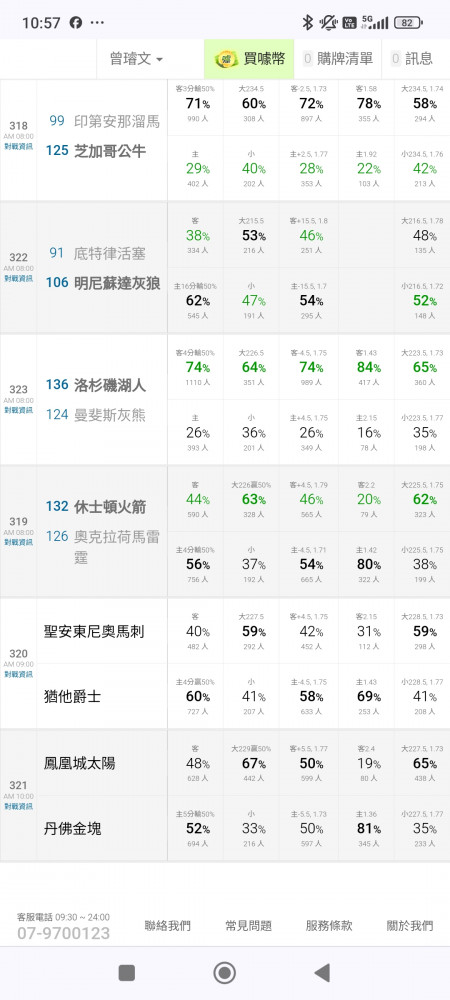
Task: Open 對戰資訊 link for game 318
Action: (x=18, y=146)
